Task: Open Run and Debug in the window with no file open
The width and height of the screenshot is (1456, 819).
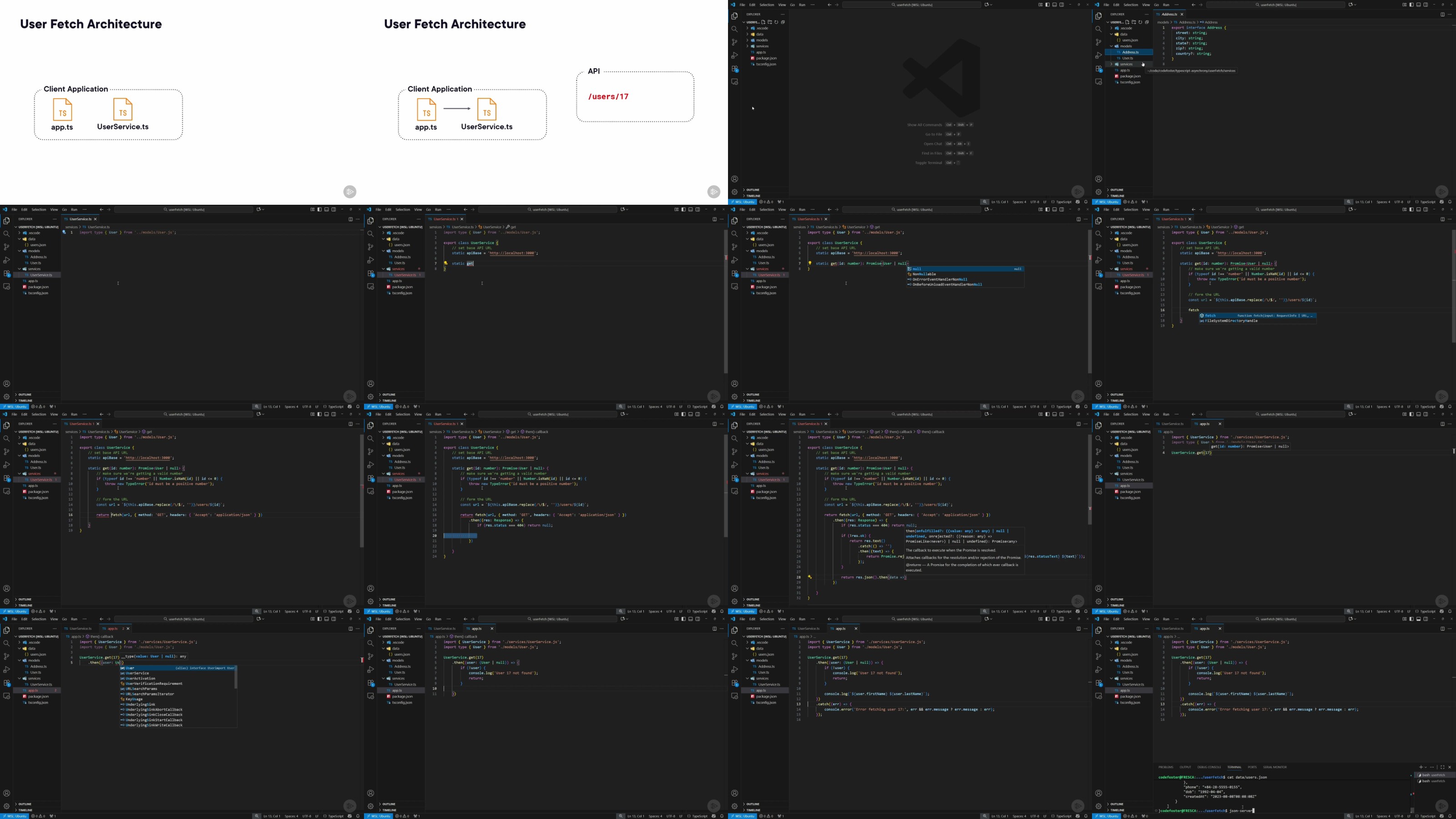Action: pos(734,56)
